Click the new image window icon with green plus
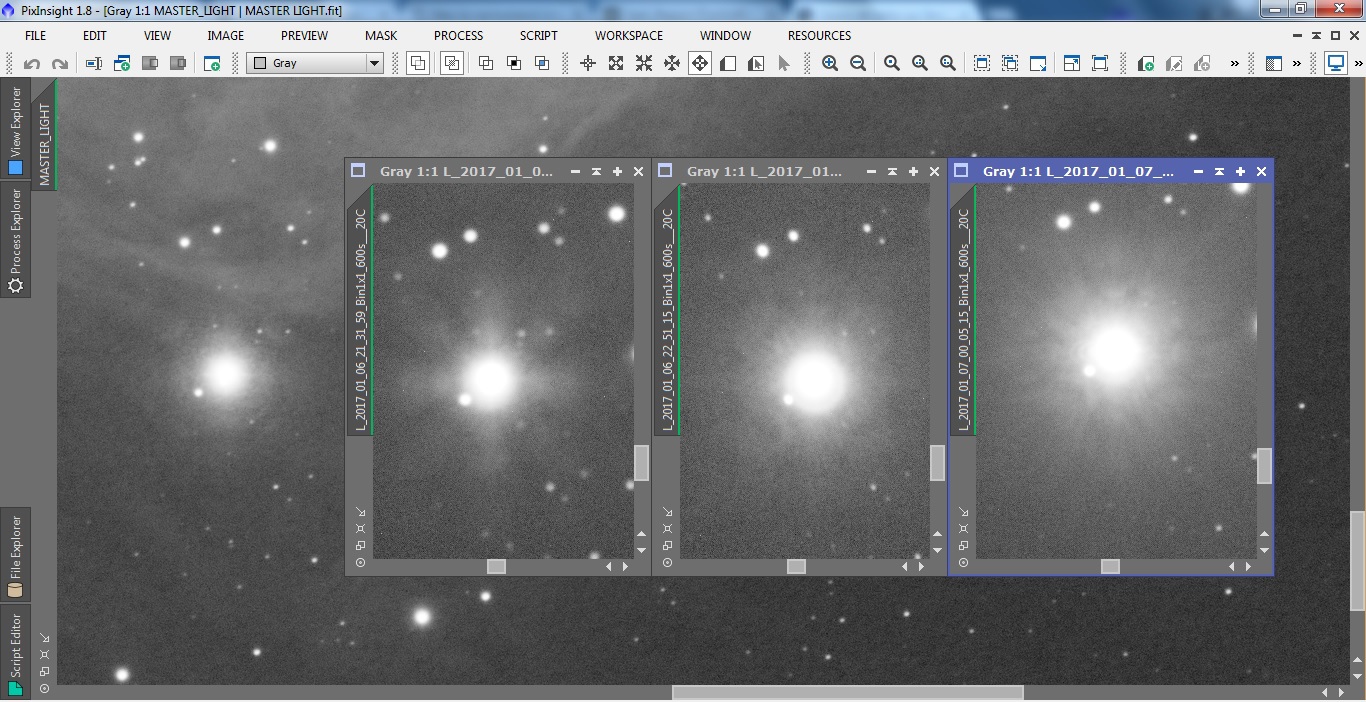 tap(212, 63)
